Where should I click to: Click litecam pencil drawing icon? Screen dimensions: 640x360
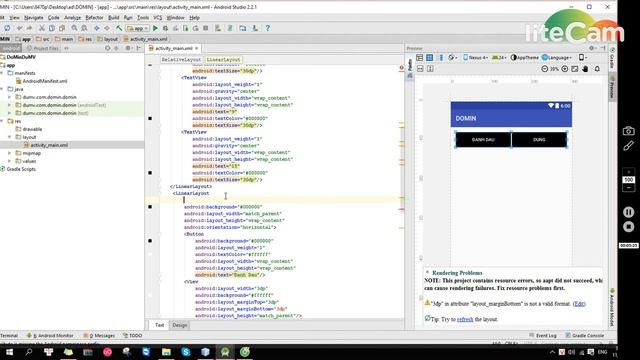coord(629,146)
